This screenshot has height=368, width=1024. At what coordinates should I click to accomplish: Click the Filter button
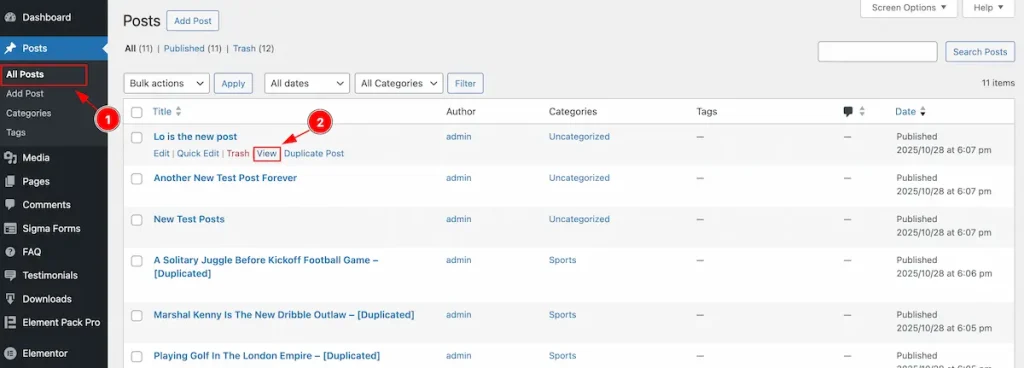466,84
